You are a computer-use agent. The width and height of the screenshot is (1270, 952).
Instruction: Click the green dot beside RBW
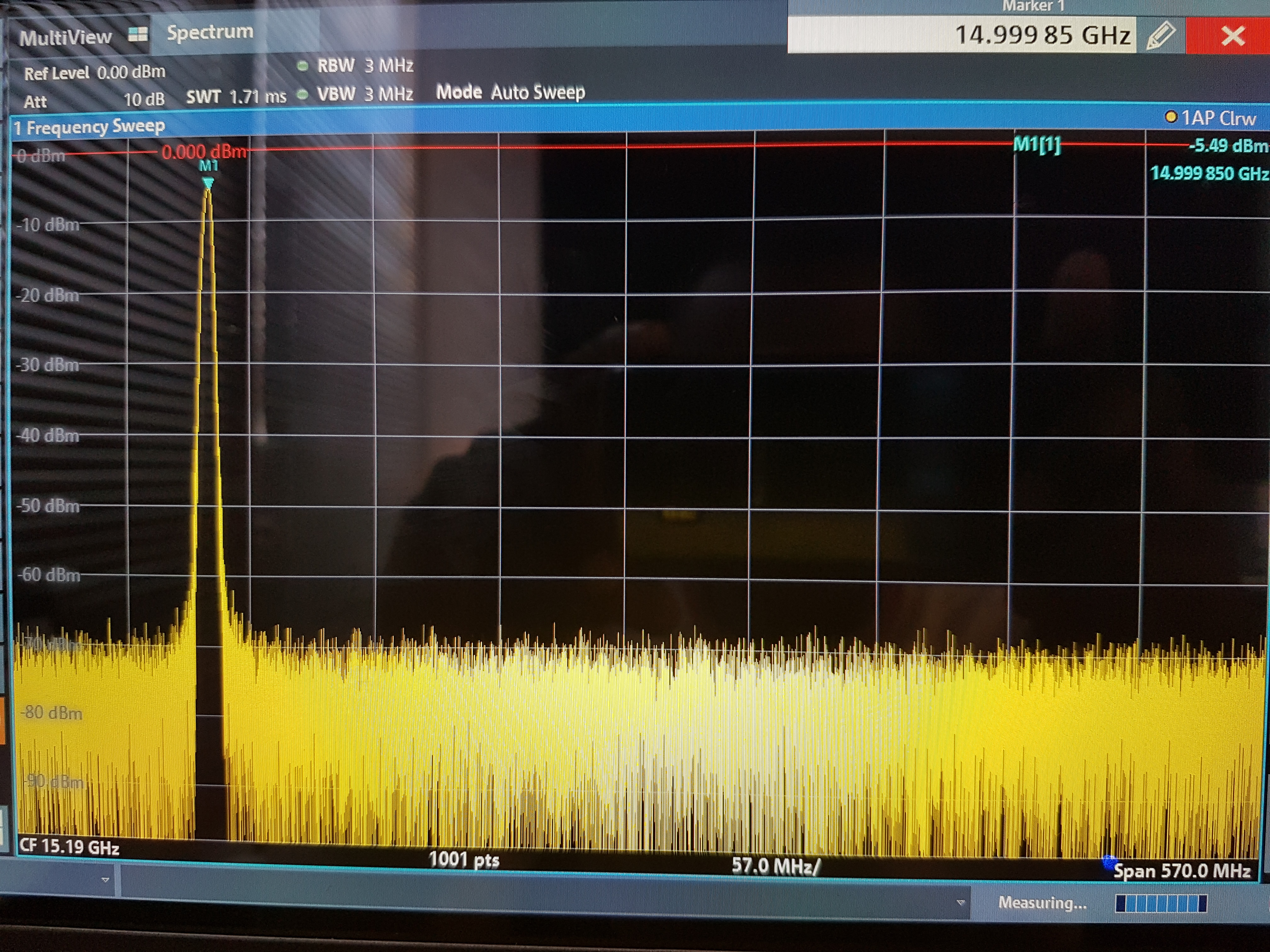pos(303,66)
